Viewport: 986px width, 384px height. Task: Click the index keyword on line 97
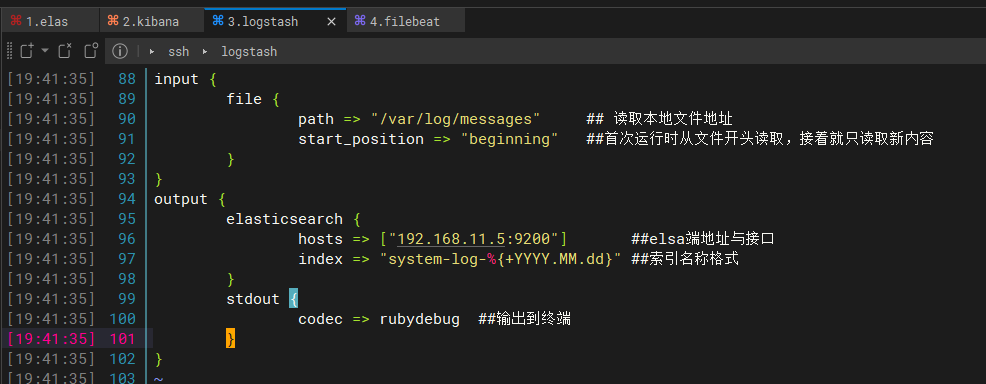pyautogui.click(x=320, y=259)
